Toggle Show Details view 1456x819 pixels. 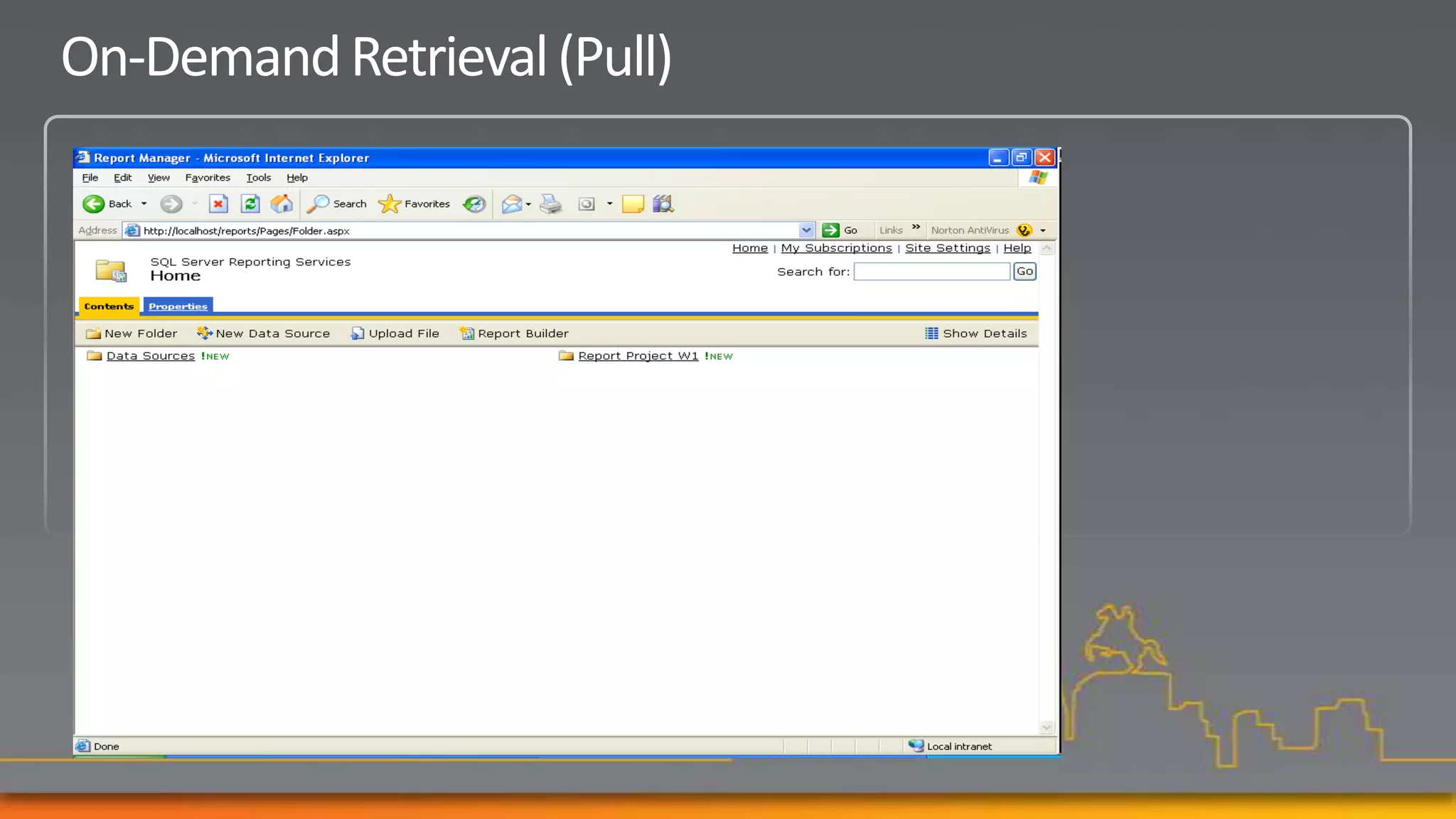click(x=976, y=333)
